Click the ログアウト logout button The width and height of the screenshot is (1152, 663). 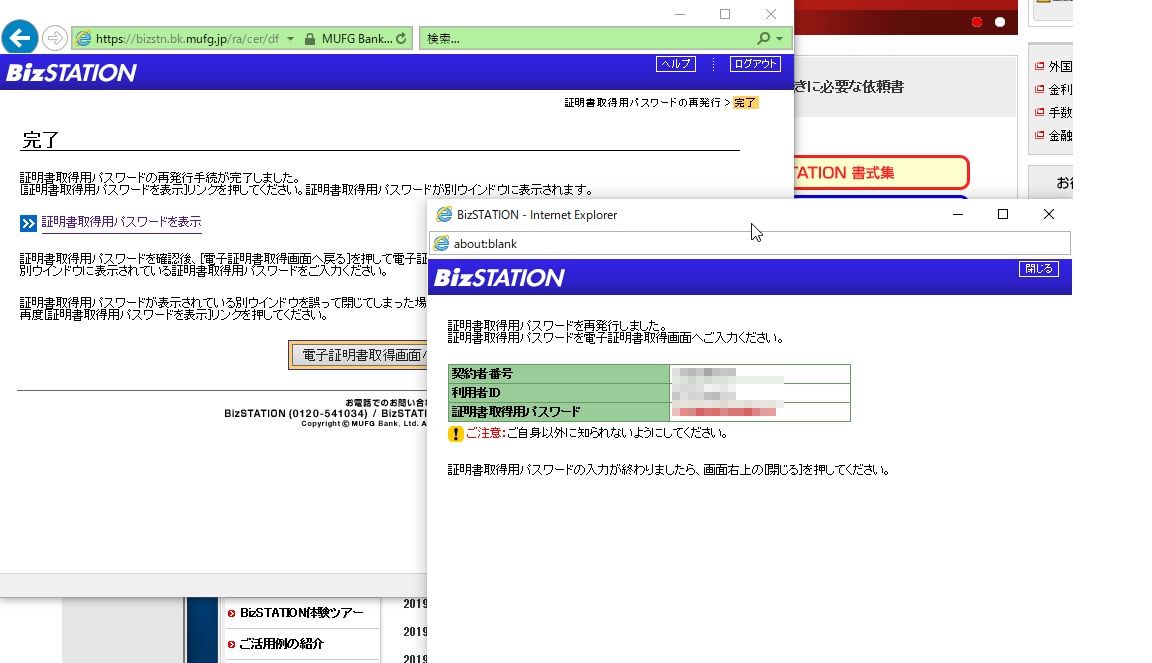(x=755, y=64)
